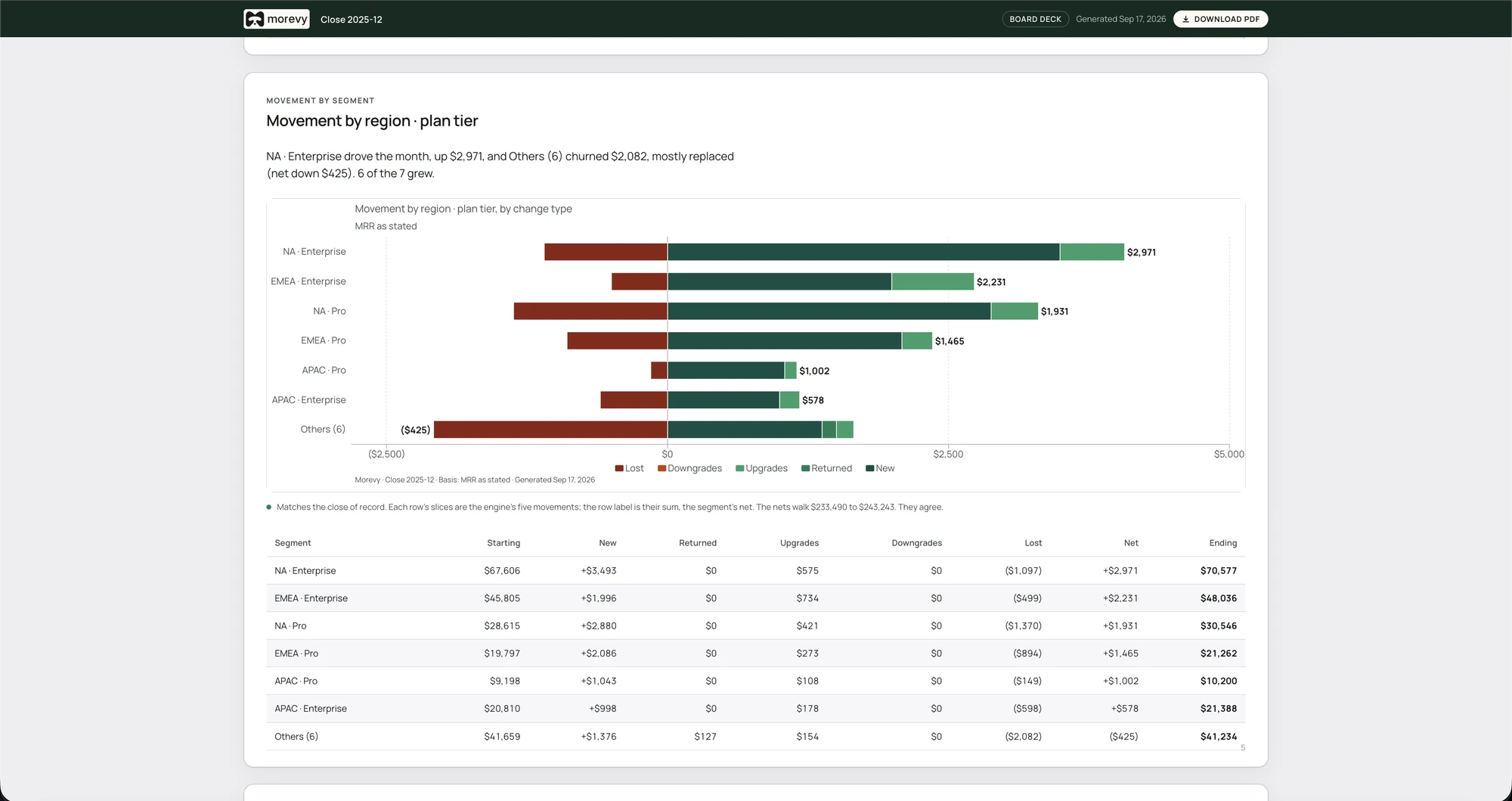Screen dimensions: 1512x801
Task: Click the $734 upgrades value
Action: pos(807,598)
